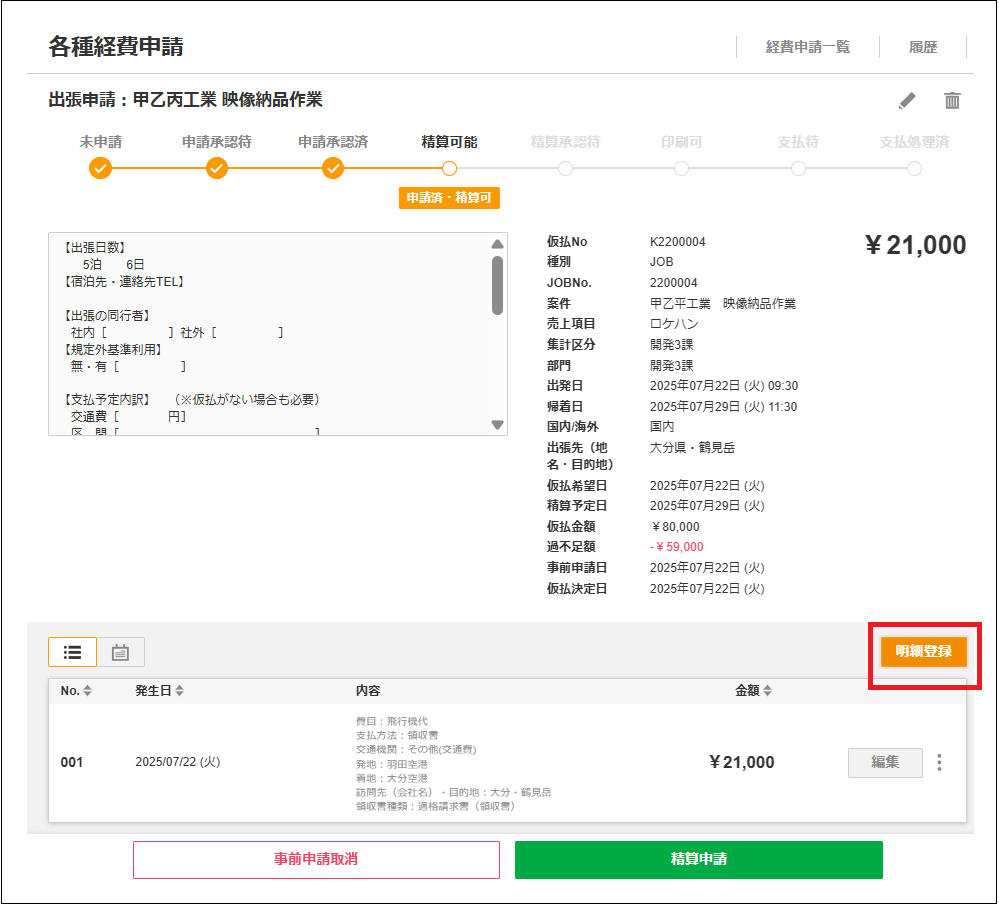The image size is (999, 907).
Task: Click 編集 button for row 001
Action: coord(885,762)
